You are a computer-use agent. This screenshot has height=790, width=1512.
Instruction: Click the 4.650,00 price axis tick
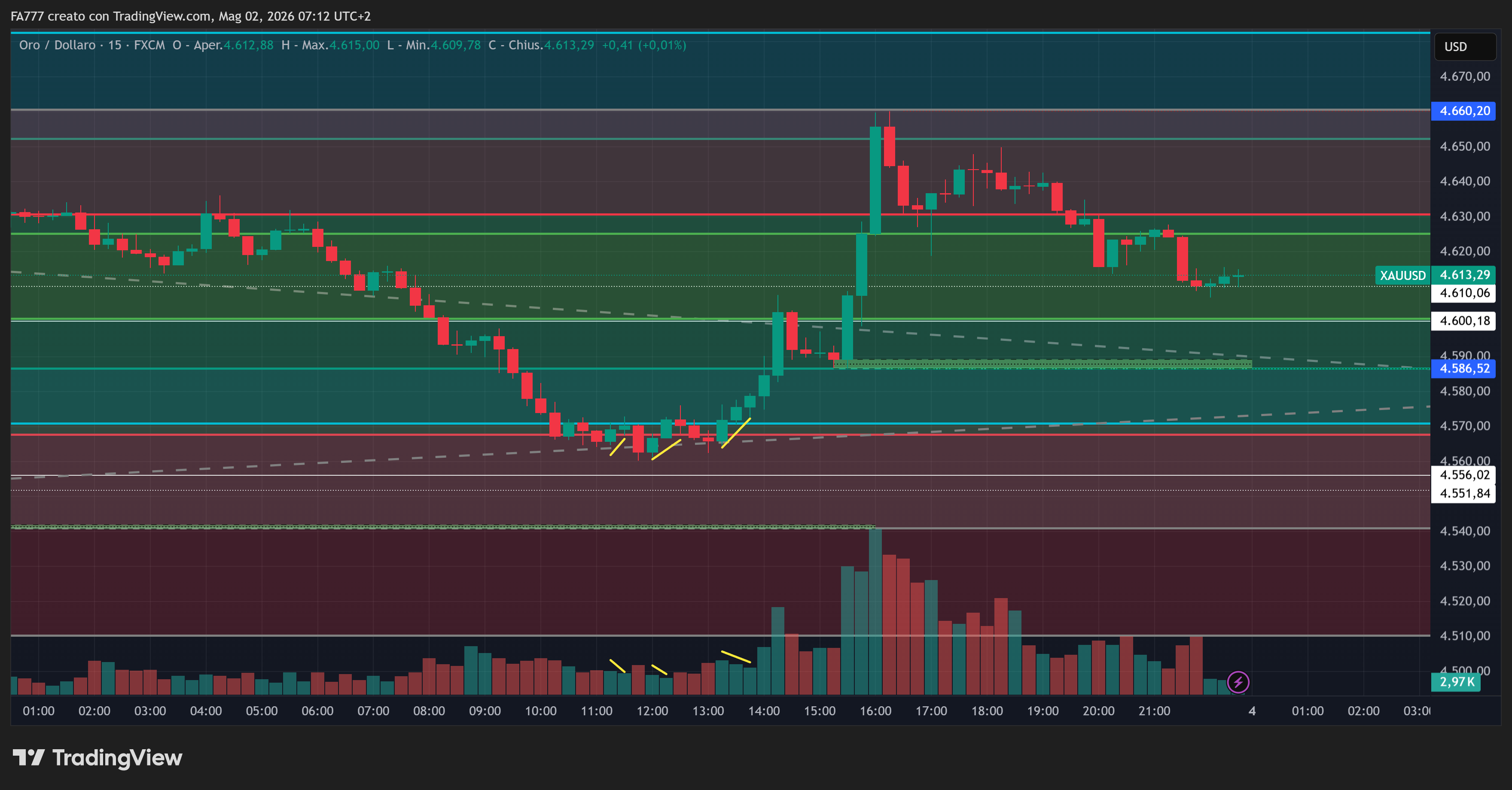pos(1464,146)
